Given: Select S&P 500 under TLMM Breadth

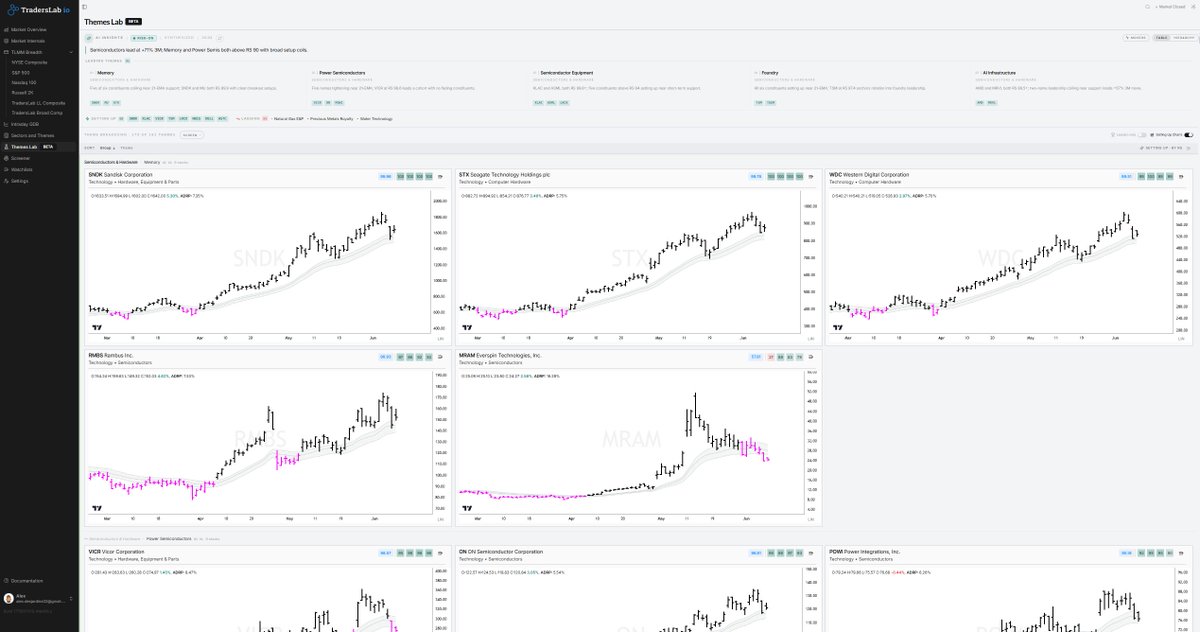Looking at the screenshot, I should click(x=22, y=73).
